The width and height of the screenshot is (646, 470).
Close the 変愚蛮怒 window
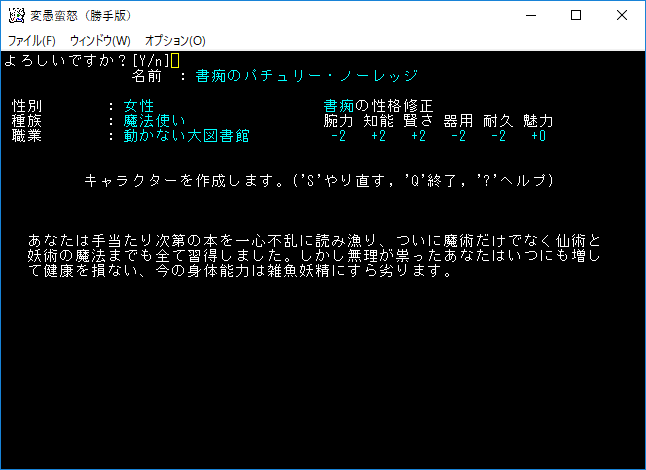622,15
